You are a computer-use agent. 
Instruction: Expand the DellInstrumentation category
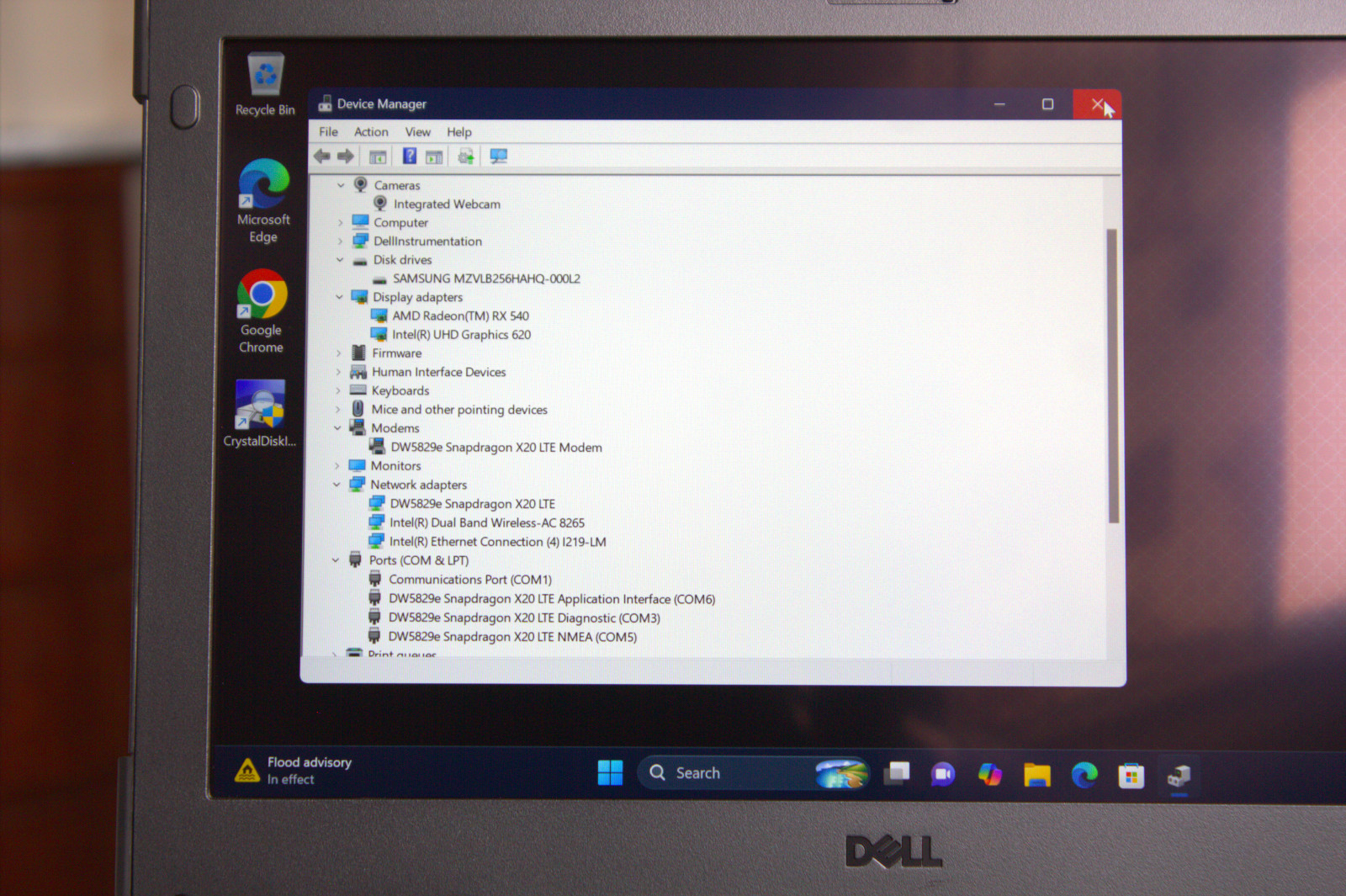pos(341,241)
